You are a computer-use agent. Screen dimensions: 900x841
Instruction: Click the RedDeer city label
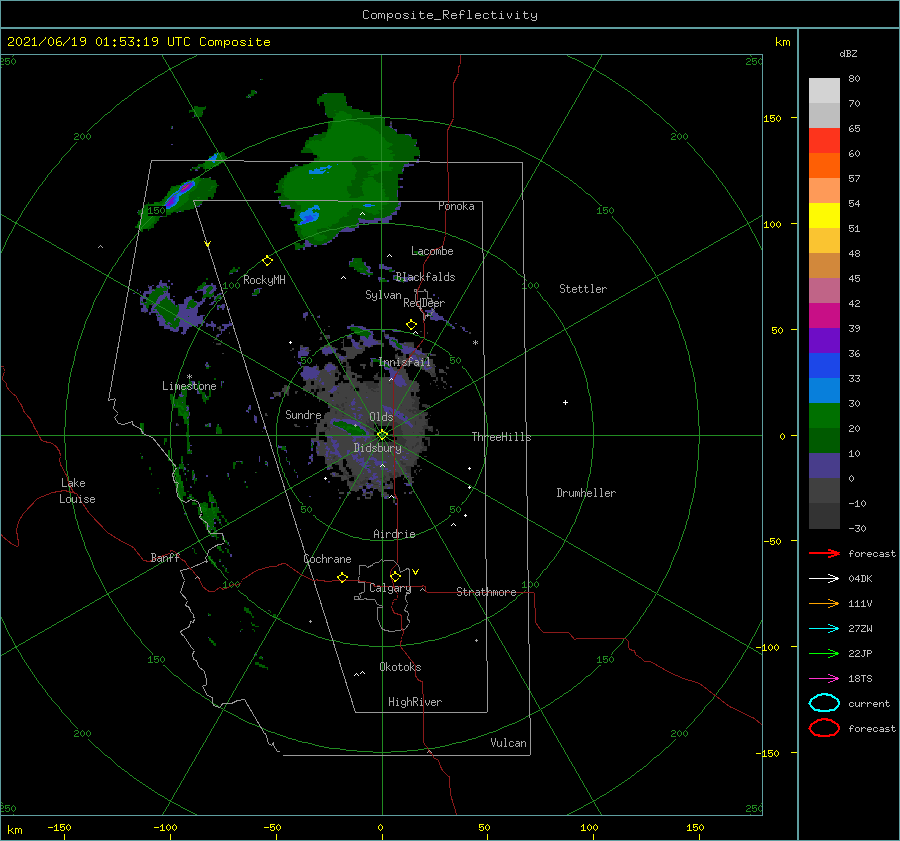[424, 303]
